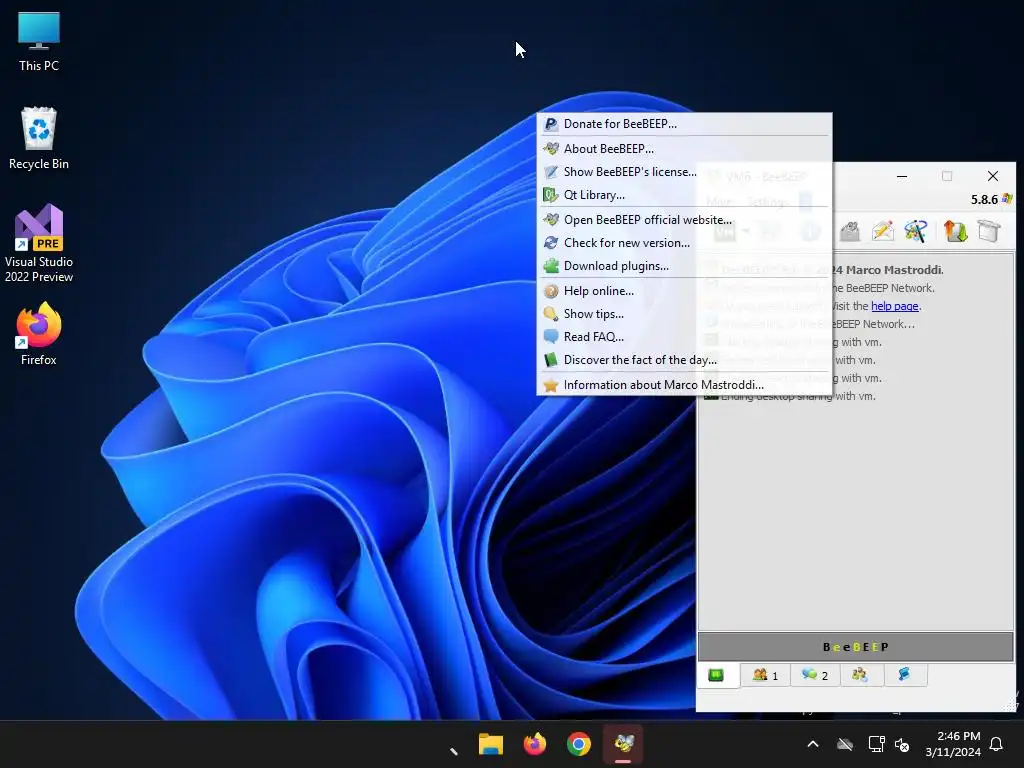Switch to the users tab showing 1

[x=765, y=675]
